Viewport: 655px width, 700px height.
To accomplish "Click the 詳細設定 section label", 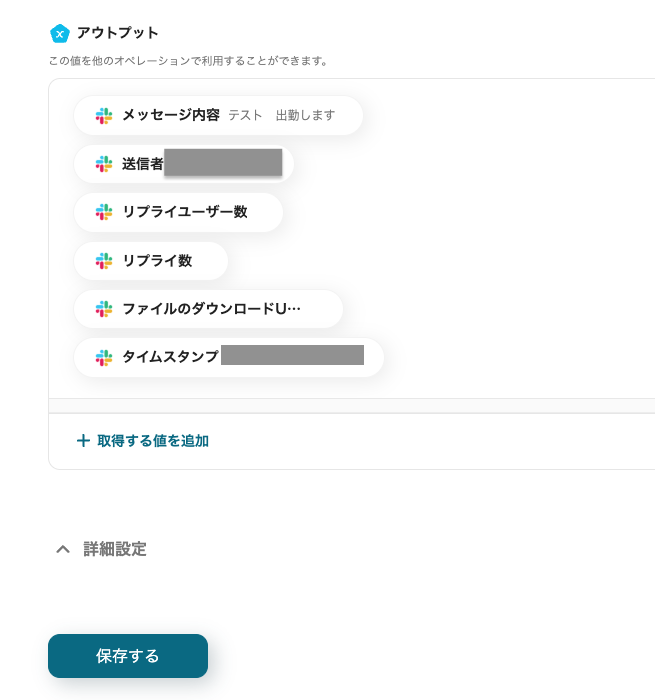I will tap(115, 549).
